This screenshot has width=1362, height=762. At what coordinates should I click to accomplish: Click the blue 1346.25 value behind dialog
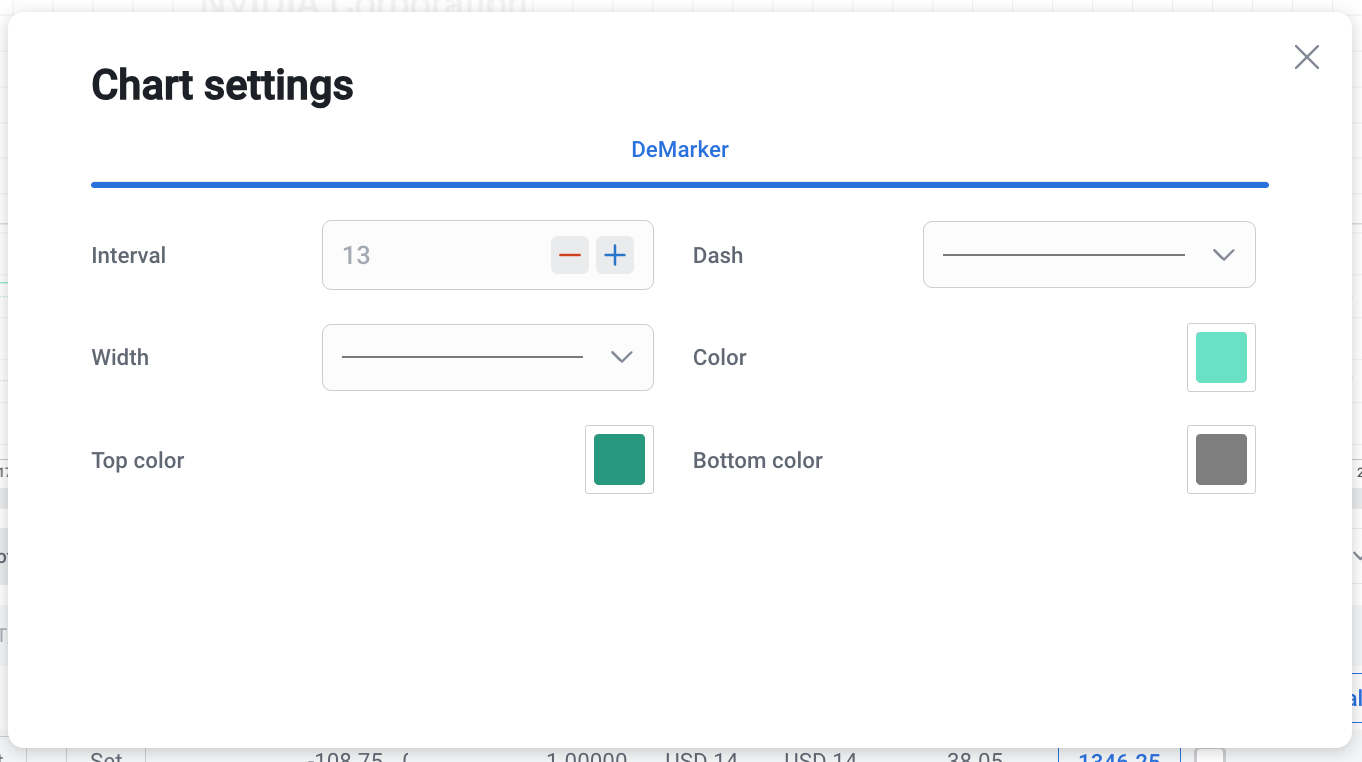1118,756
